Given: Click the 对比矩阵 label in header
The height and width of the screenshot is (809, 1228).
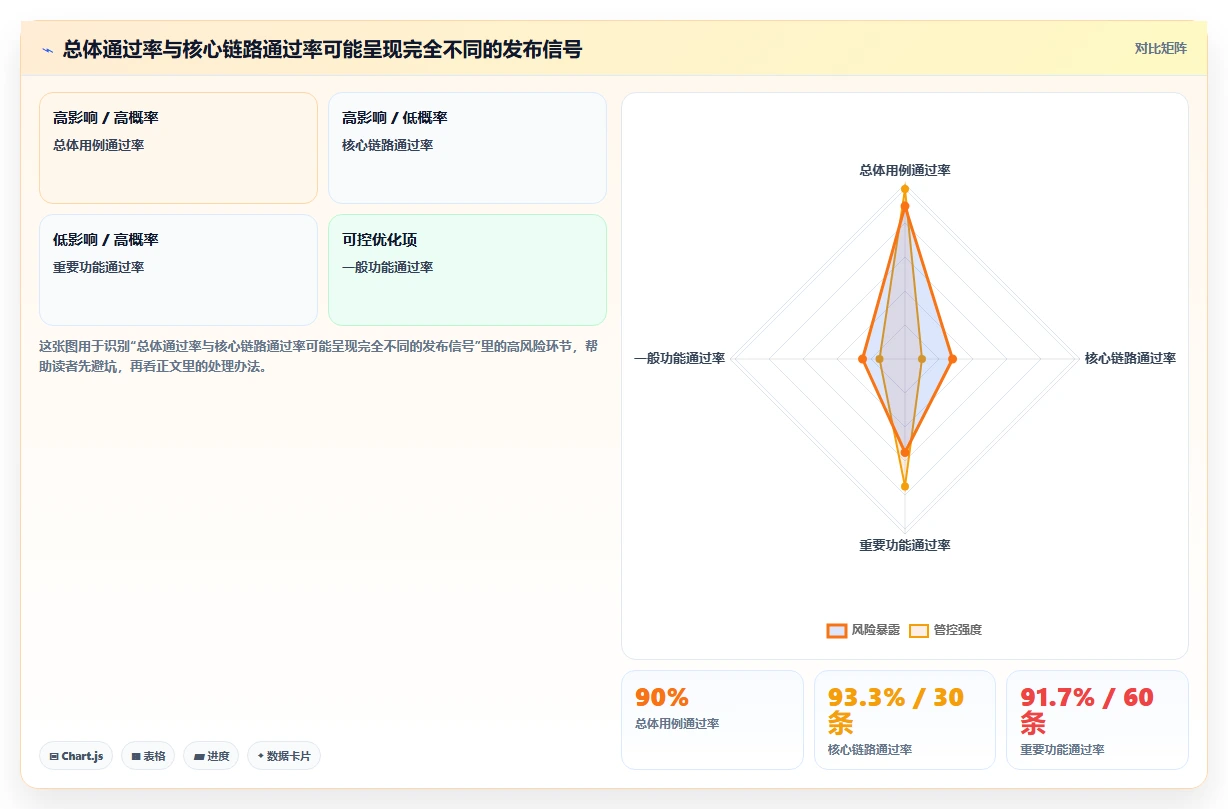Looking at the screenshot, I should click(x=1160, y=48).
